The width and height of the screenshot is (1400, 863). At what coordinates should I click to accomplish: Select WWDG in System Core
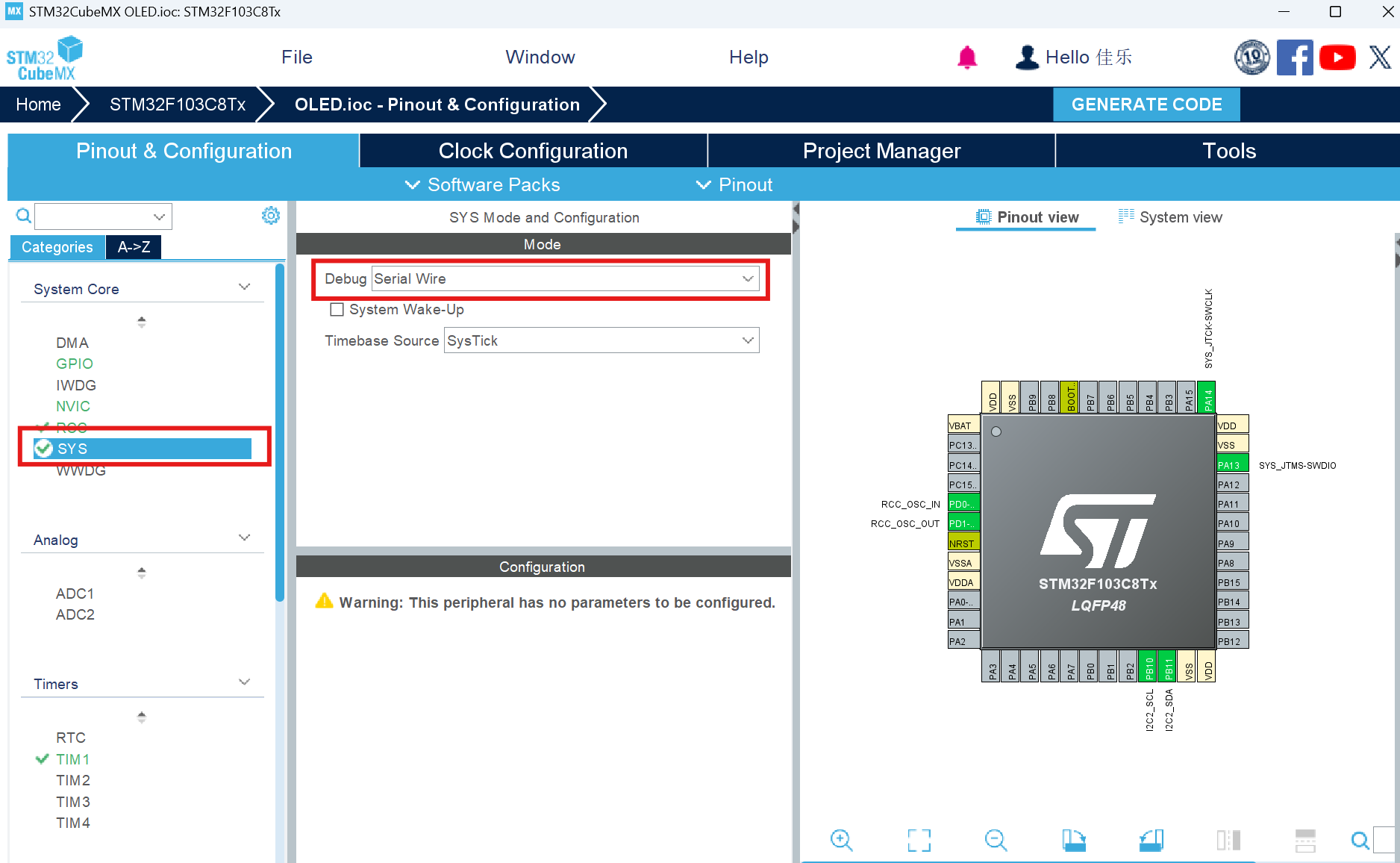(81, 471)
